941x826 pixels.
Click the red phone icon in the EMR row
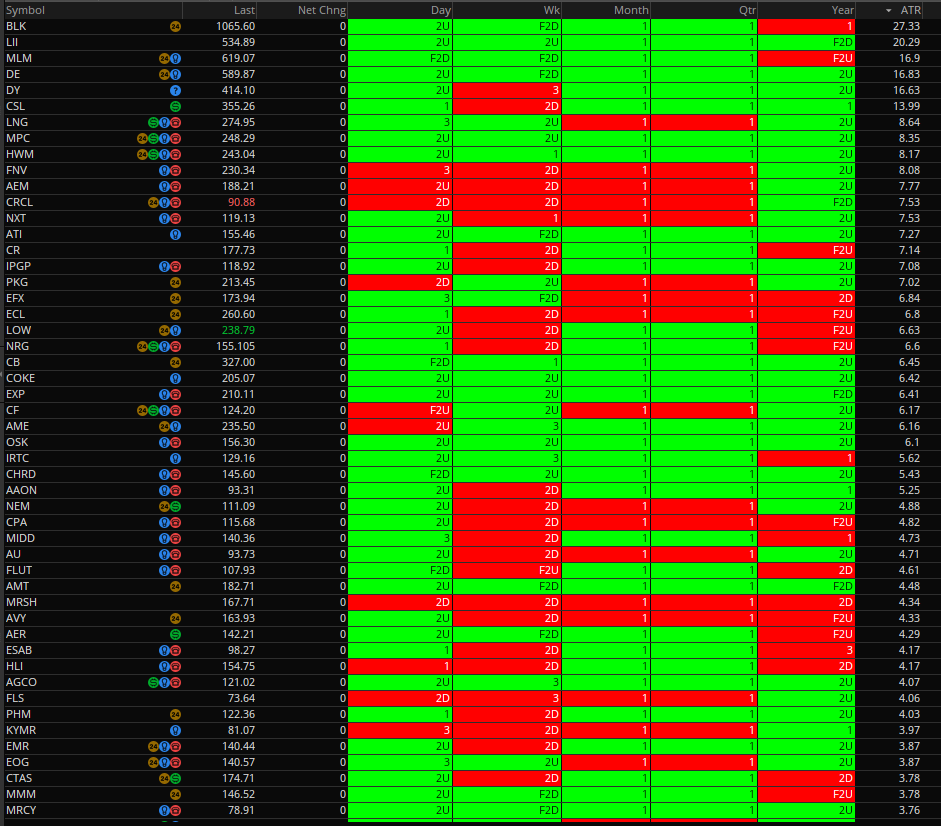(x=175, y=747)
